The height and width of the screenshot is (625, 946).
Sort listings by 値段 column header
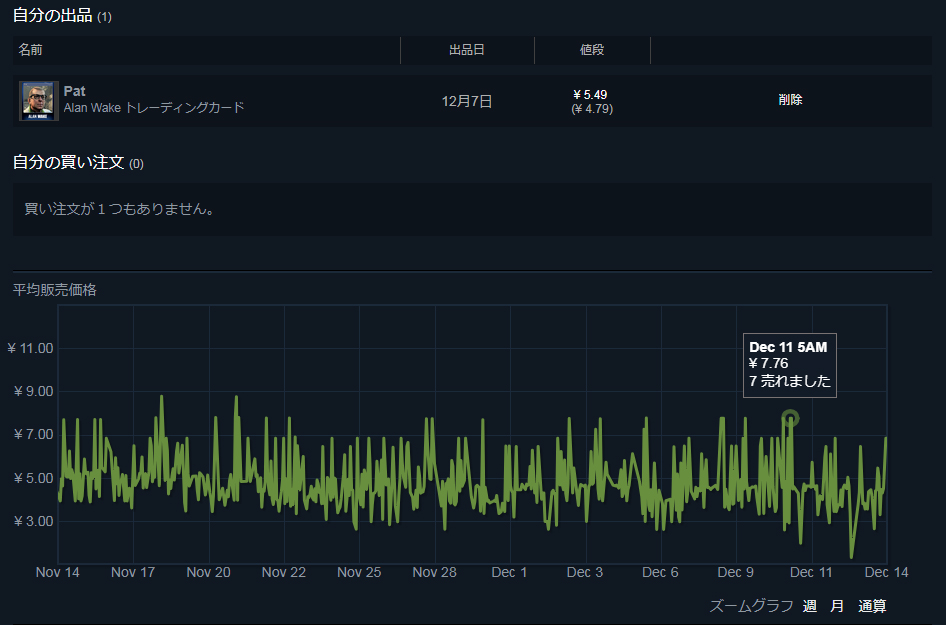(592, 50)
